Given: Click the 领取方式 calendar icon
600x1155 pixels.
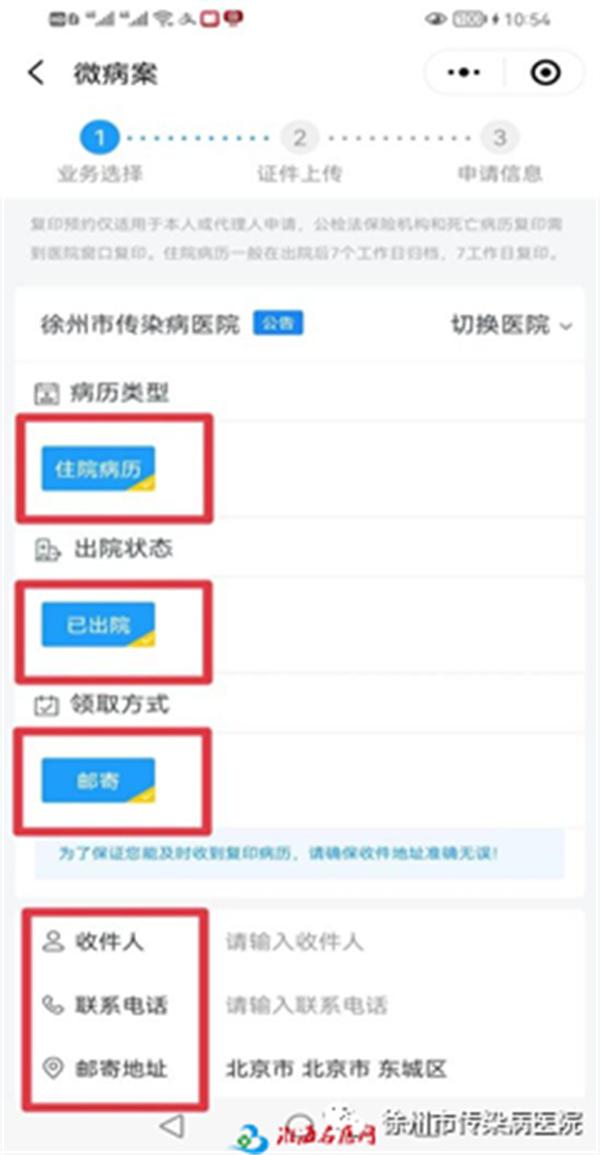Looking at the screenshot, I should click(x=46, y=706).
